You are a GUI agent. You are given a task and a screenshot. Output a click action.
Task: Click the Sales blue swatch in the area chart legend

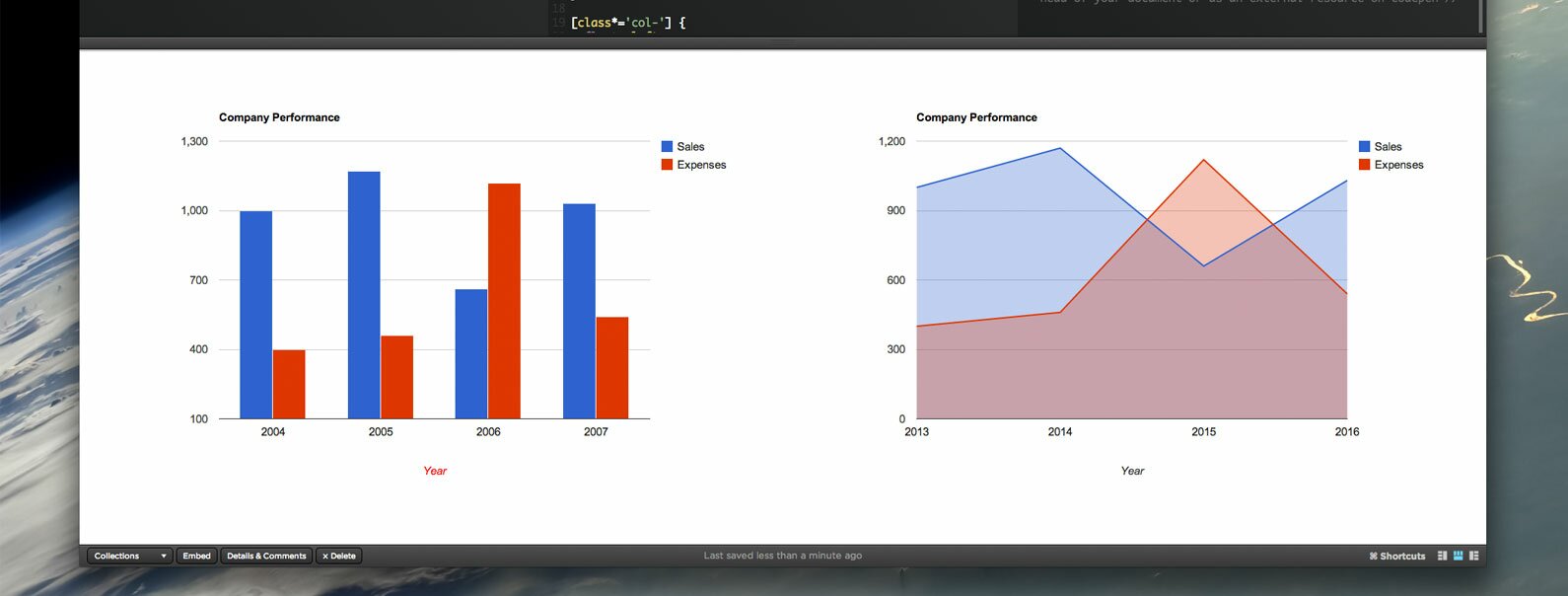click(x=1364, y=146)
